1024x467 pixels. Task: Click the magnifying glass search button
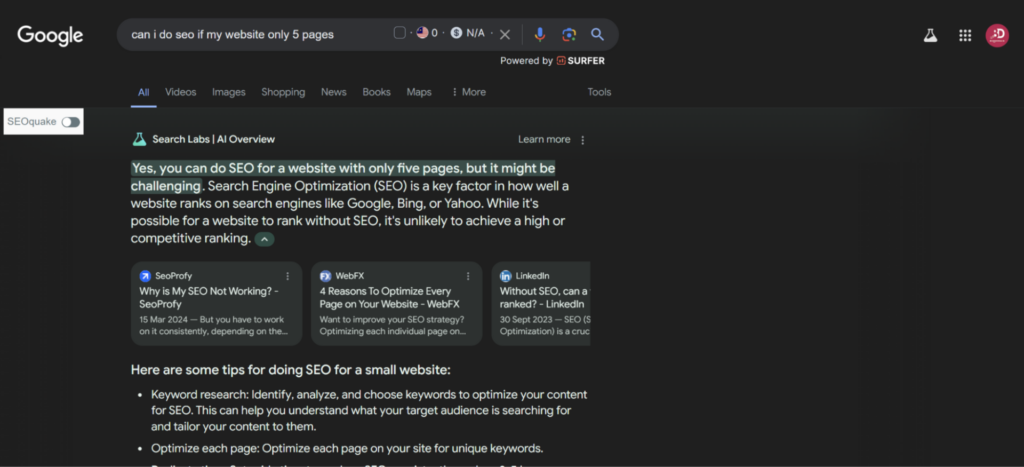(597, 34)
